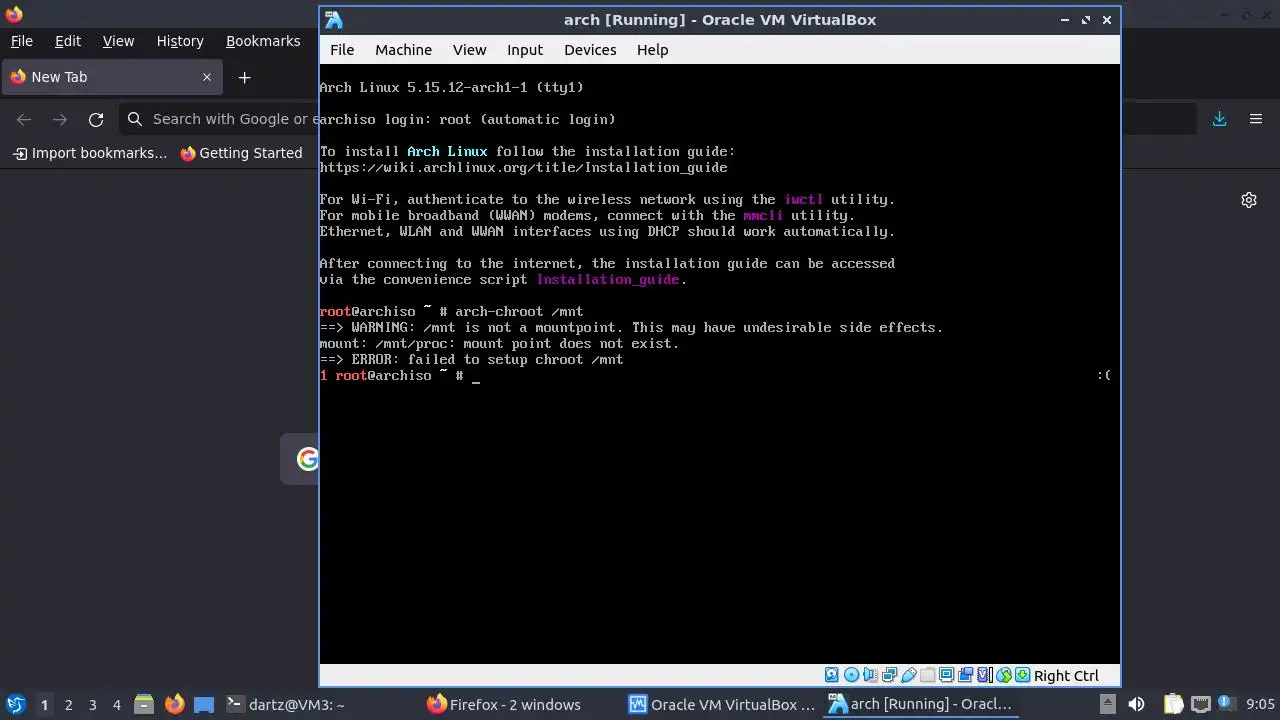
Task: Open Firefox downloads panel
Action: 1219,119
